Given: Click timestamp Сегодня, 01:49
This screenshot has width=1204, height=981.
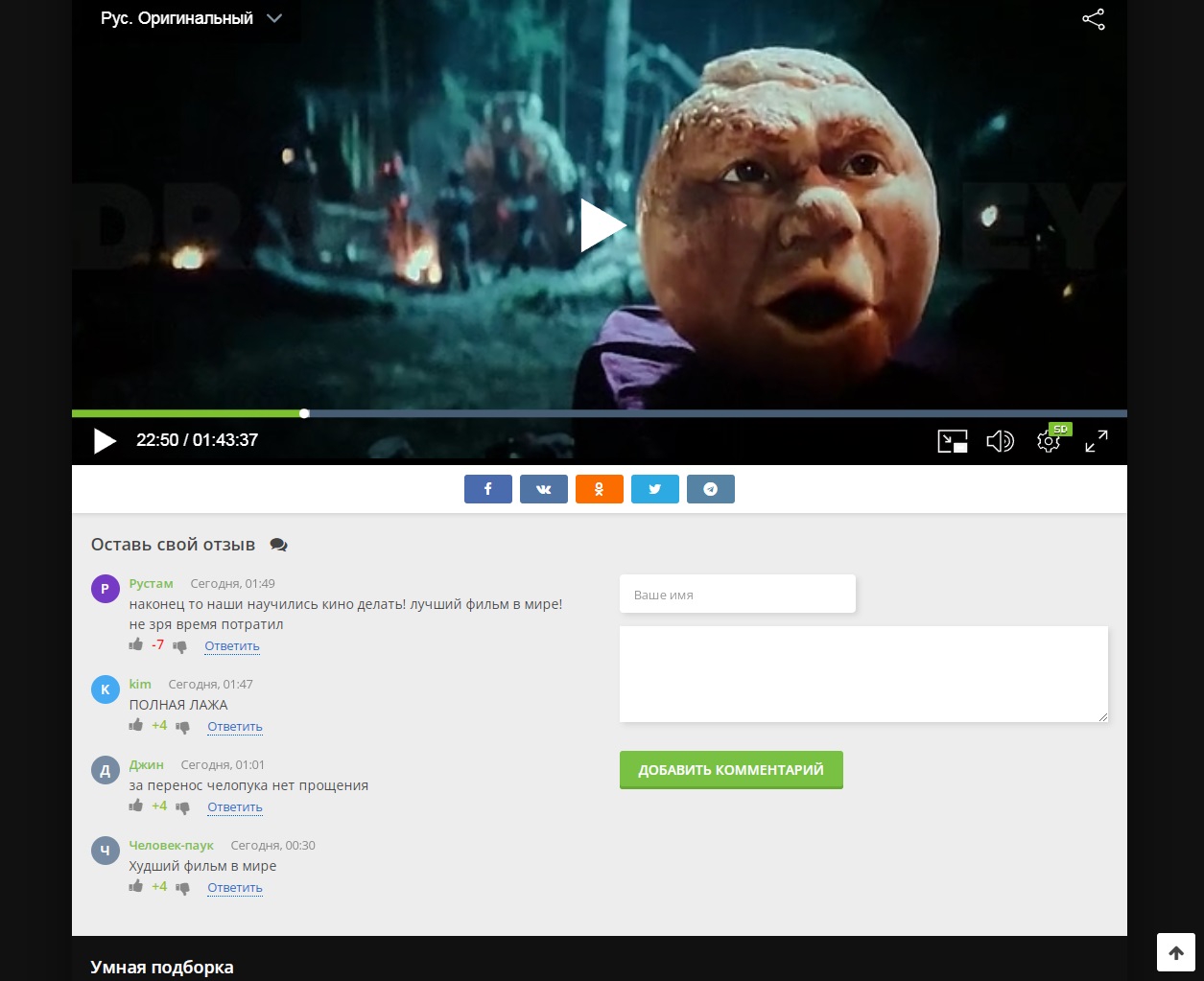Looking at the screenshot, I should [233, 583].
